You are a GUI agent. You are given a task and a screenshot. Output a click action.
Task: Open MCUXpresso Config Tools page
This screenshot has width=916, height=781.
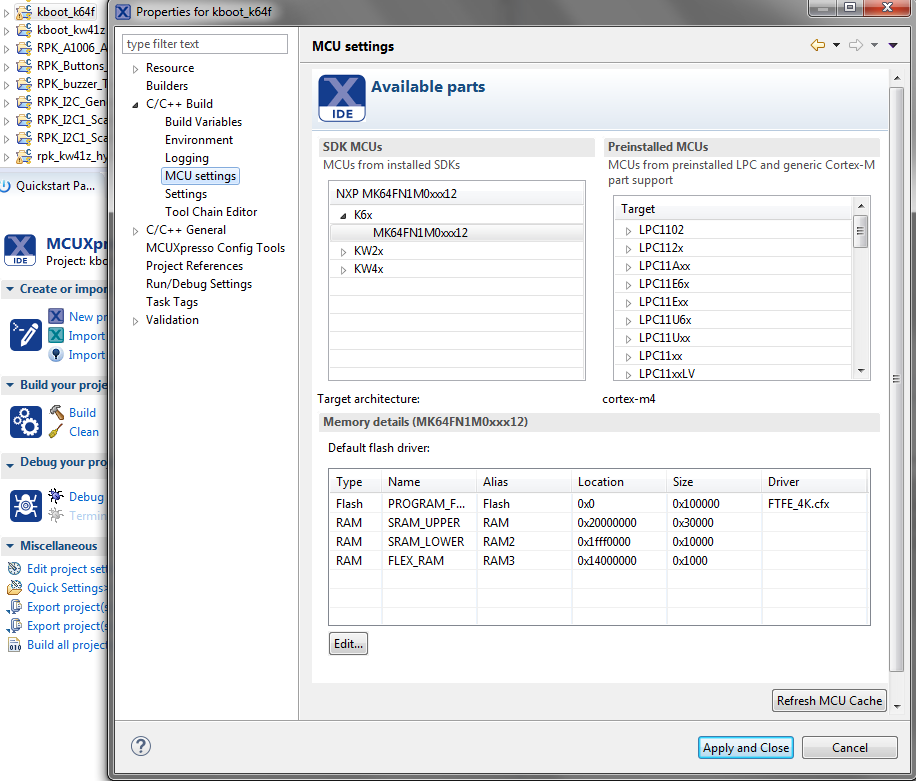(x=216, y=248)
